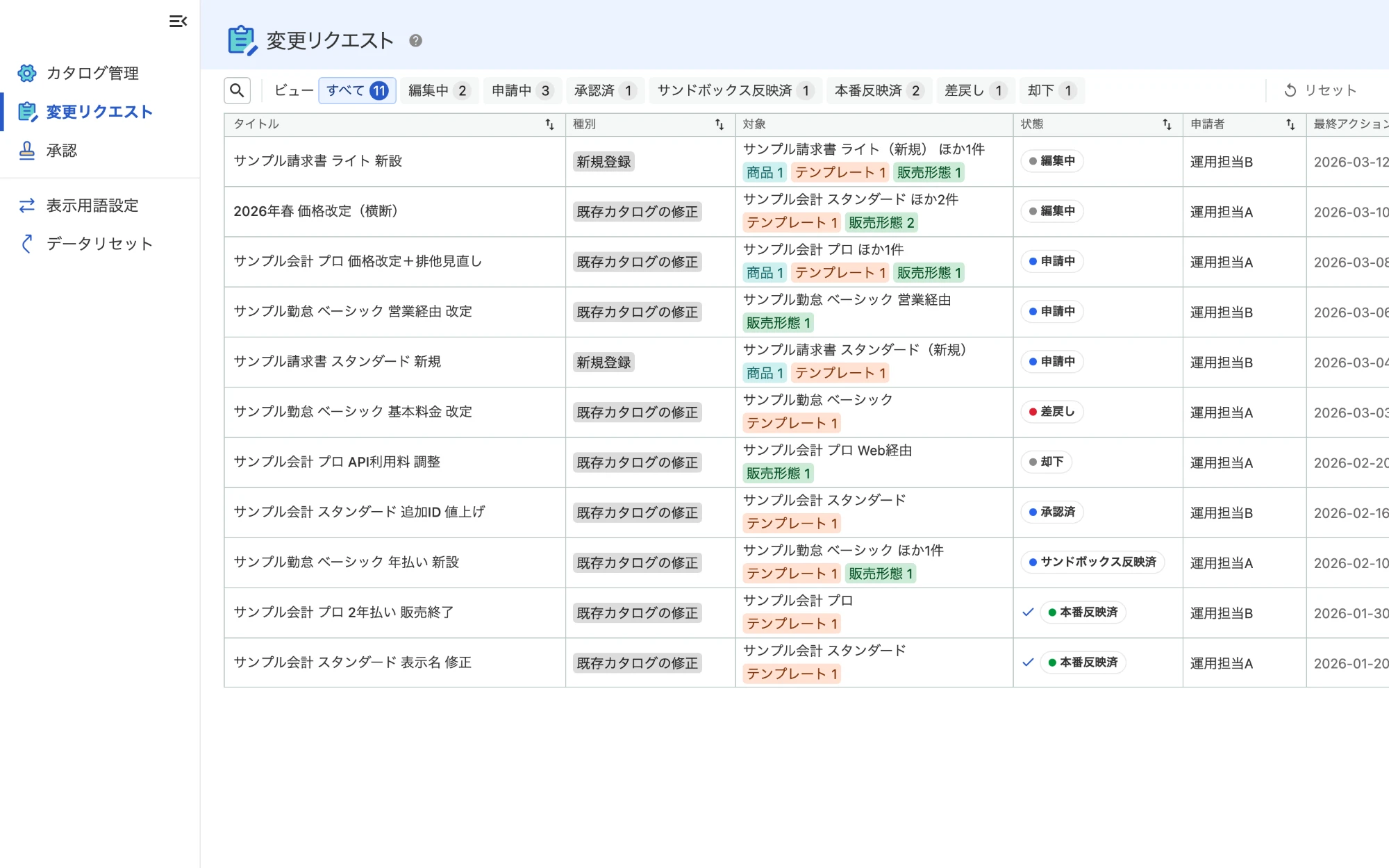Click checkmark icon in プロ 2年払い row
The image size is (1389, 868).
coord(1029,612)
